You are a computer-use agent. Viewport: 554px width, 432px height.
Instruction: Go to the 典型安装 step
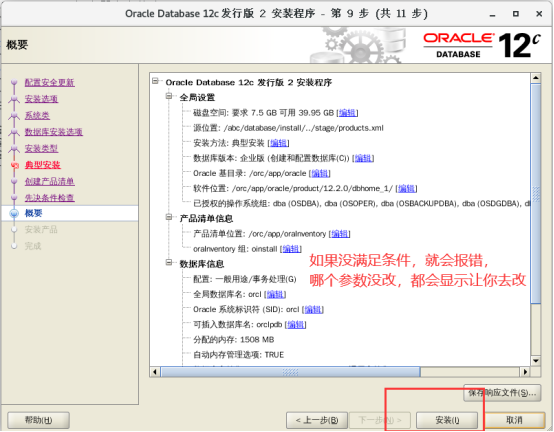pyautogui.click(x=43, y=165)
